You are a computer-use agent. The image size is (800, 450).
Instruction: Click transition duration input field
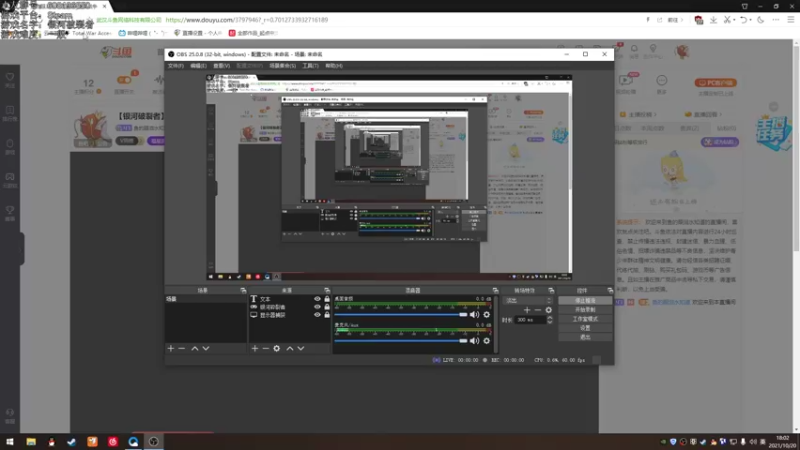click(530, 320)
